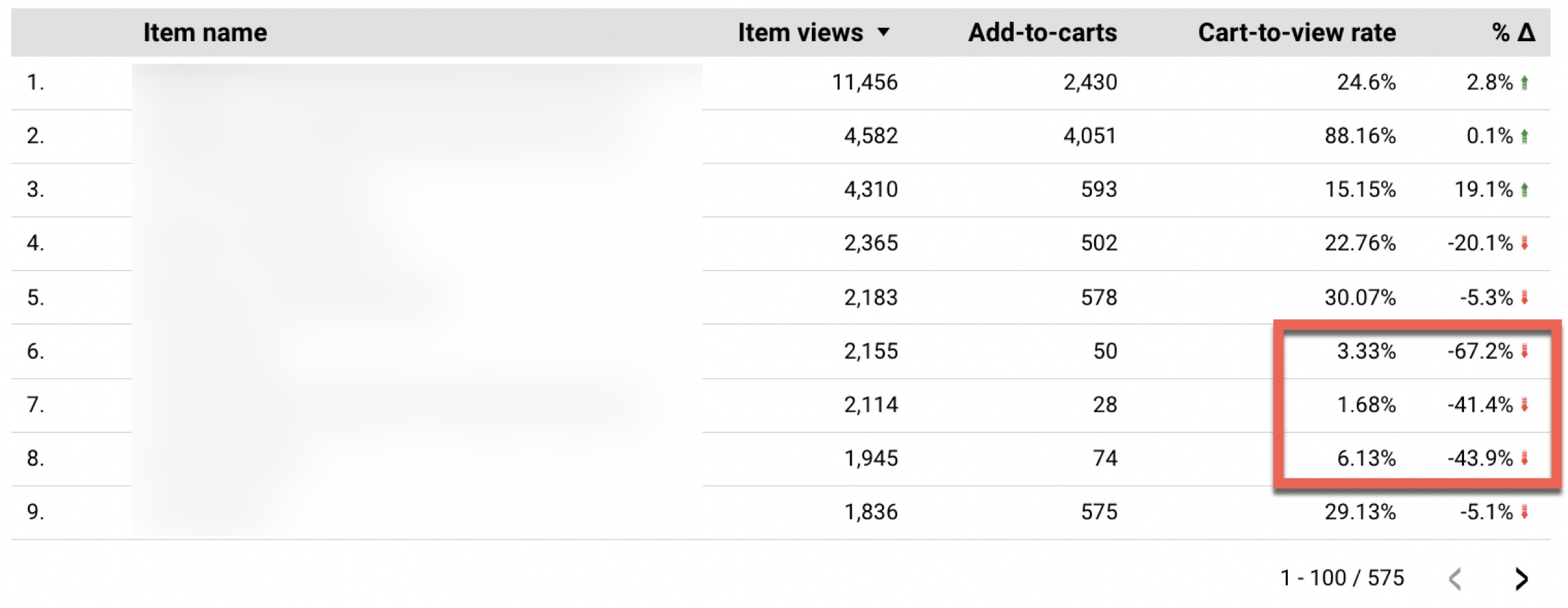Screen dimensions: 1568x608
Task: Click red down arrow beside -41.4%
Action: [1524, 405]
